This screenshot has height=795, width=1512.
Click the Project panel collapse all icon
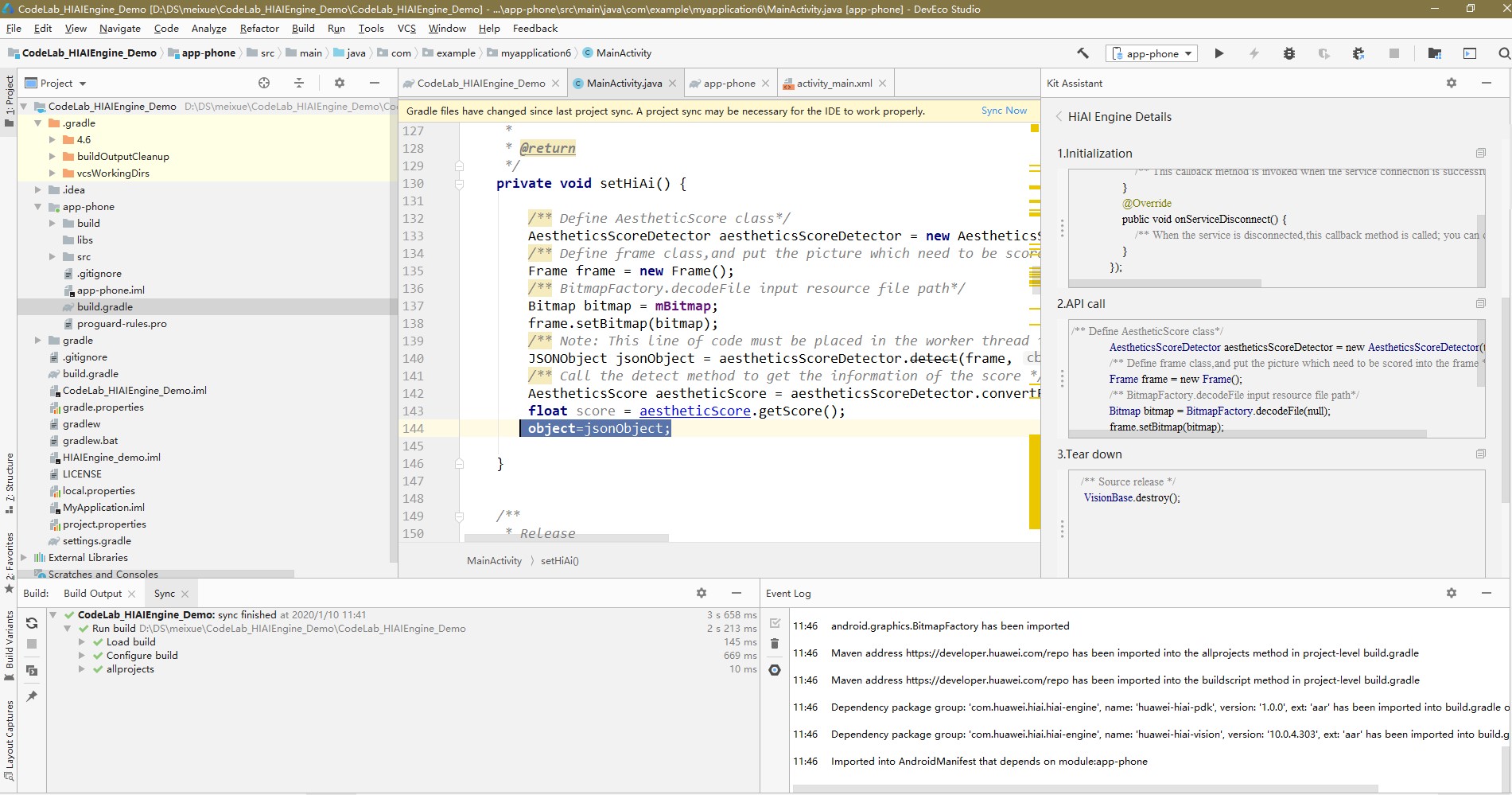[x=299, y=83]
